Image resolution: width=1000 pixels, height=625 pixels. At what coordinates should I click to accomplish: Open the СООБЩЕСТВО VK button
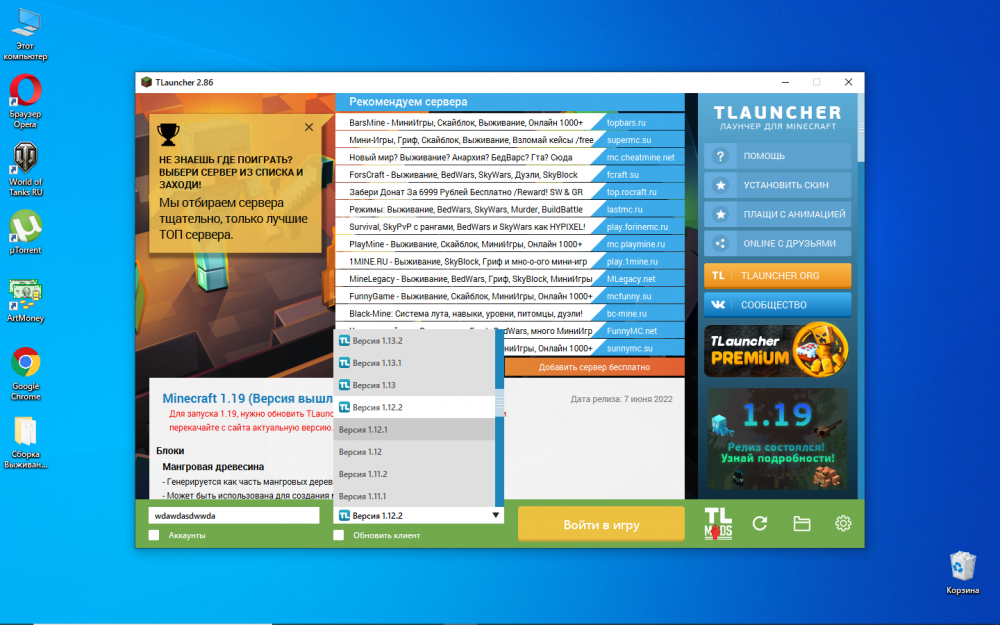(x=777, y=305)
